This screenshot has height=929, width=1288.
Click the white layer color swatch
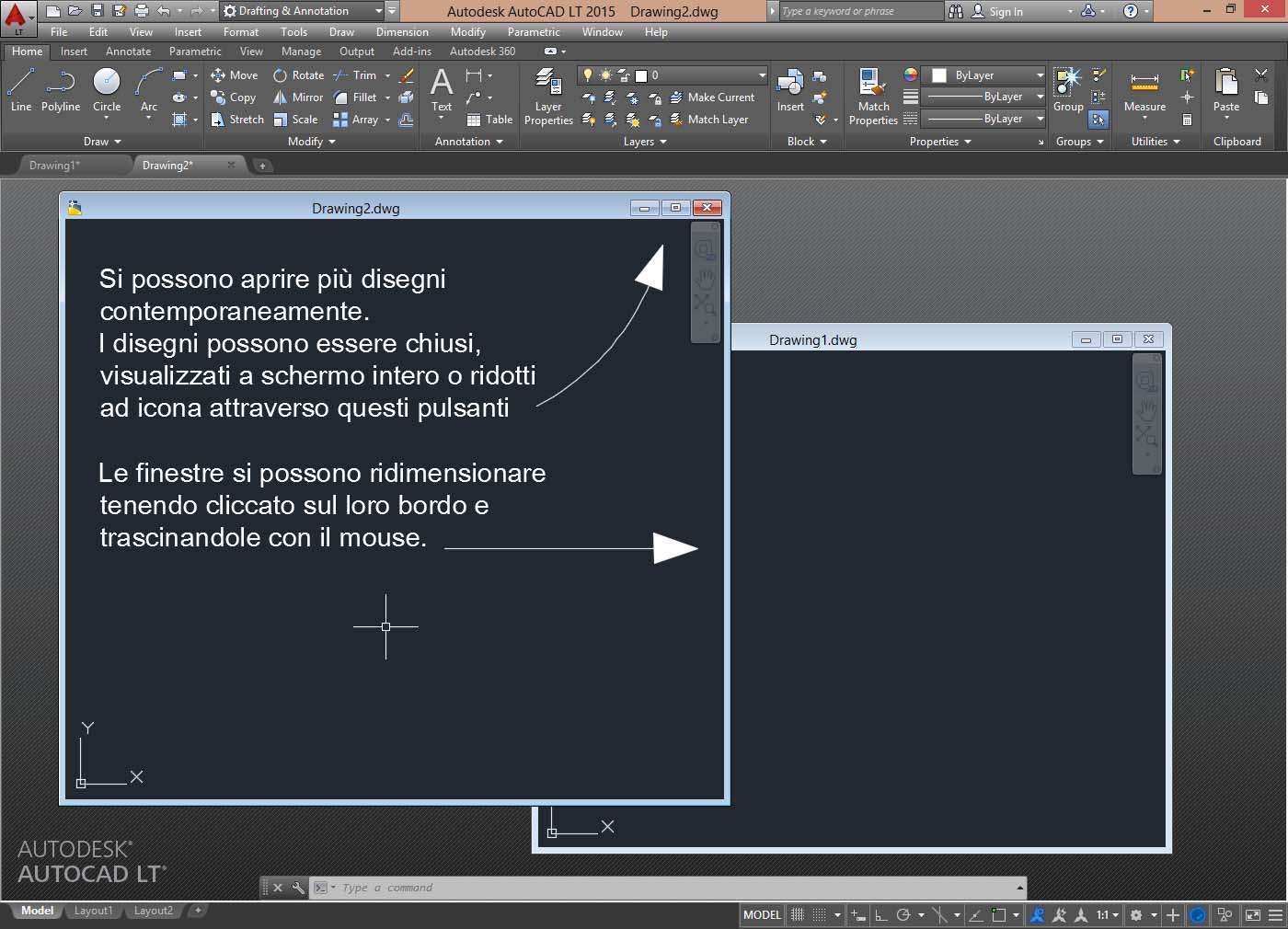pyautogui.click(x=641, y=75)
